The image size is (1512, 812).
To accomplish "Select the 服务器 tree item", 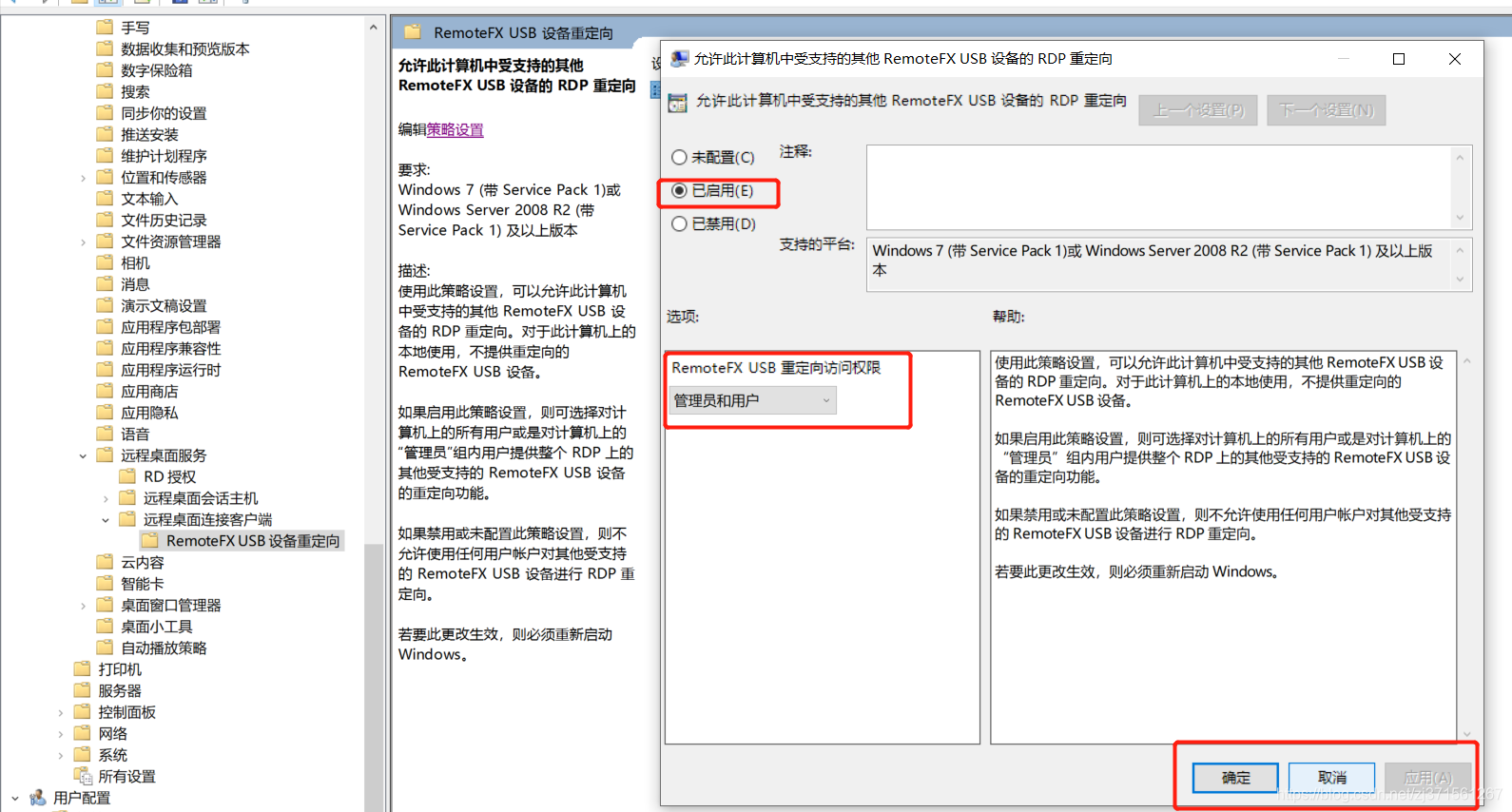I will click(x=120, y=690).
